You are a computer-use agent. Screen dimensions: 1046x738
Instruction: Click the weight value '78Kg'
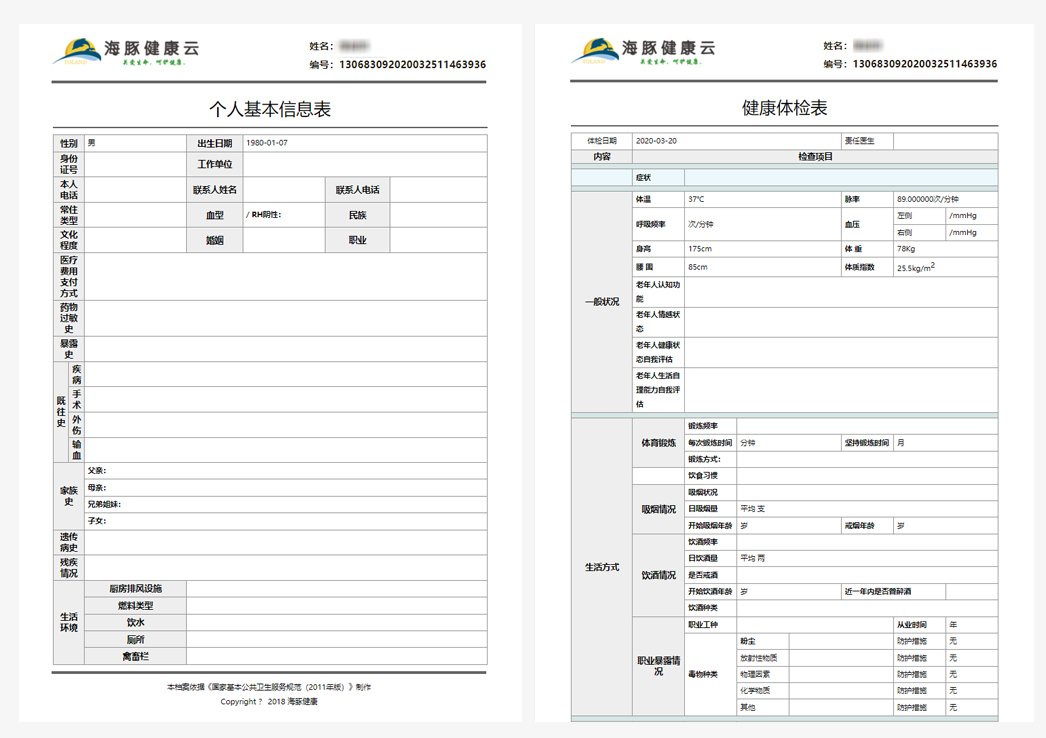[906, 249]
